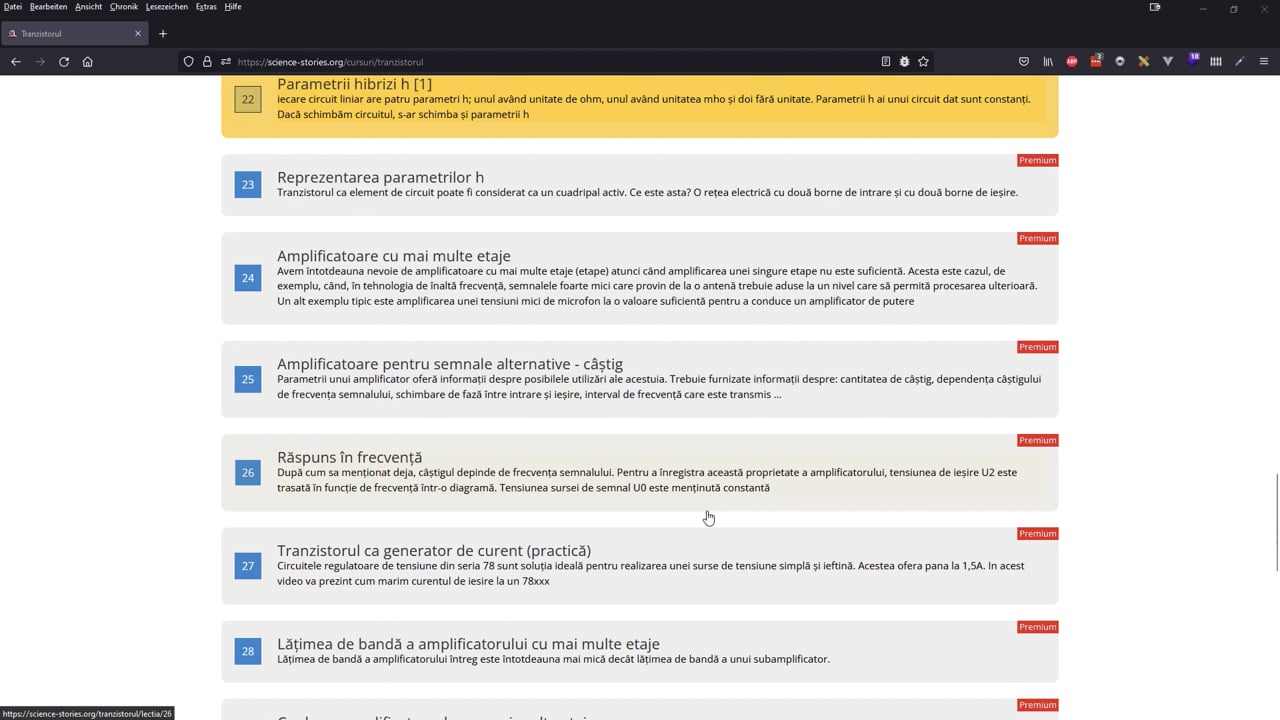Viewport: 1280px width, 720px height.
Task: Click the color picker pen extension
Action: (x=1240, y=61)
